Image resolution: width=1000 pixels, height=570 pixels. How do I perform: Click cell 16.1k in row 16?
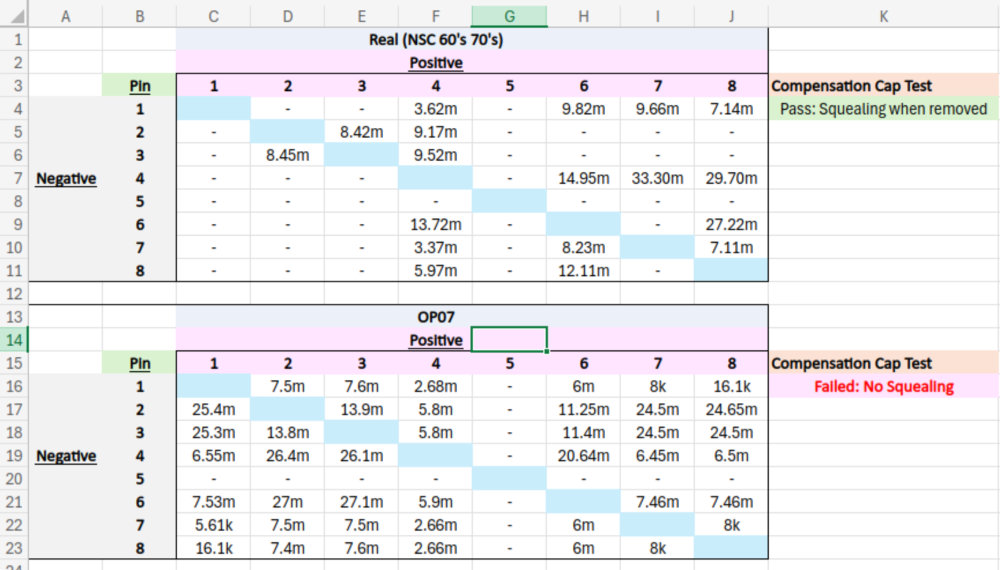[x=732, y=386]
